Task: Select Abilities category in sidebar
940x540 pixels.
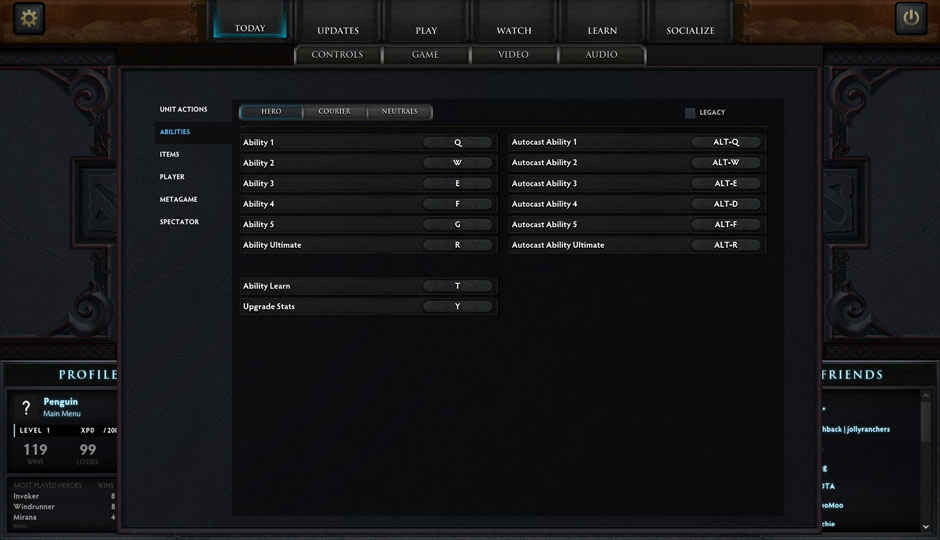Action: click(x=175, y=132)
